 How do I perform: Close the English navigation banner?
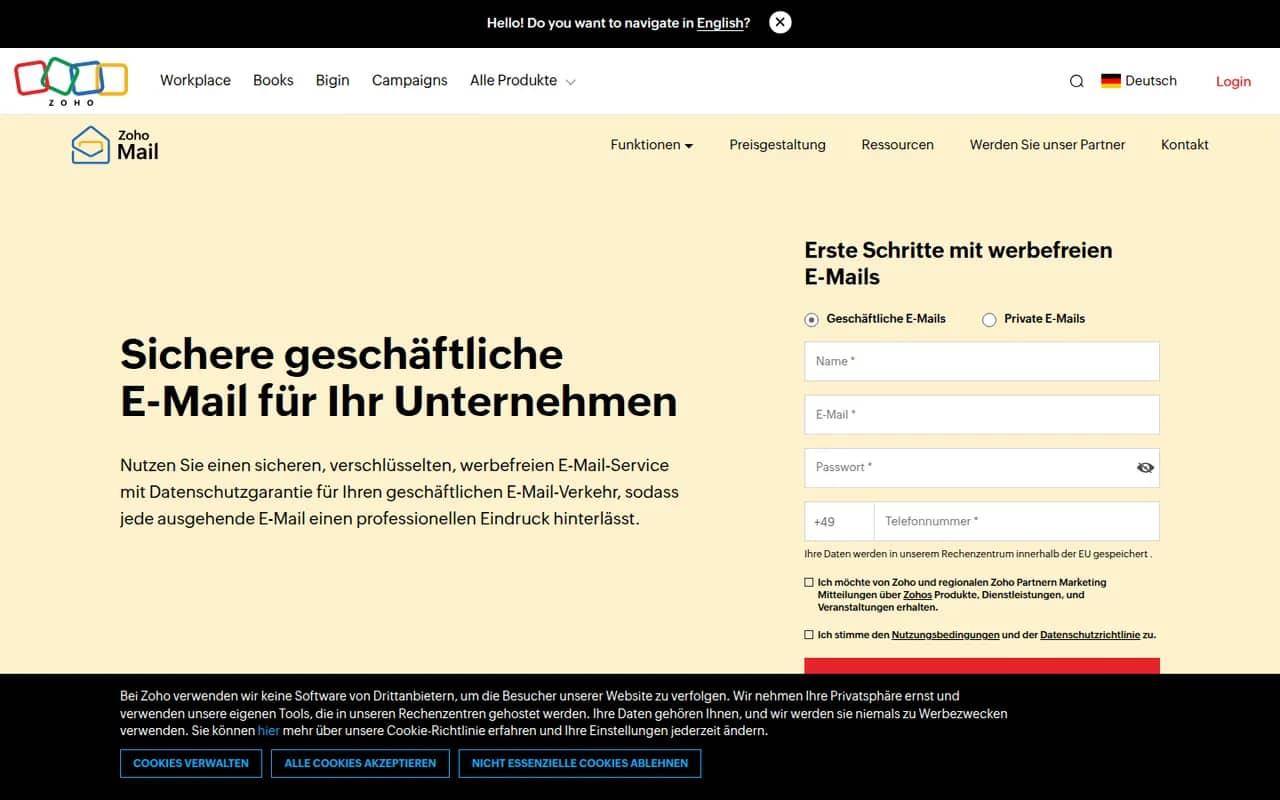click(781, 22)
